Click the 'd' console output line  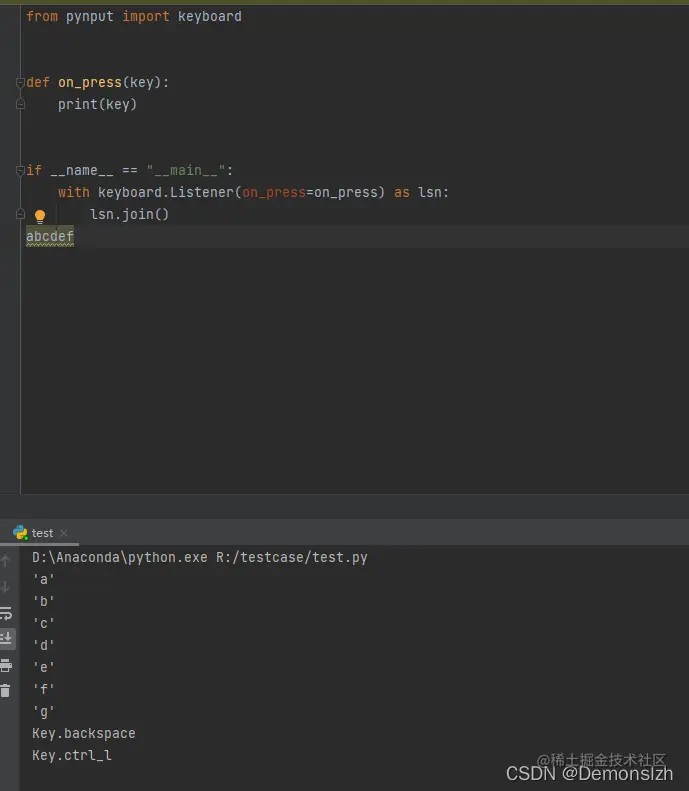(43, 645)
